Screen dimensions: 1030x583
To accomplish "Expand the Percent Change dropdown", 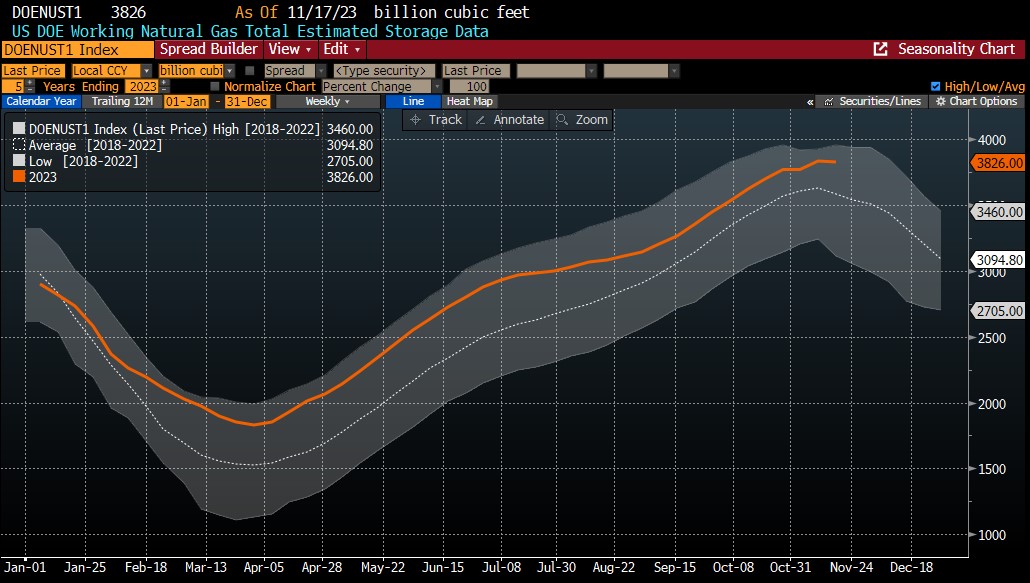I will pos(437,87).
